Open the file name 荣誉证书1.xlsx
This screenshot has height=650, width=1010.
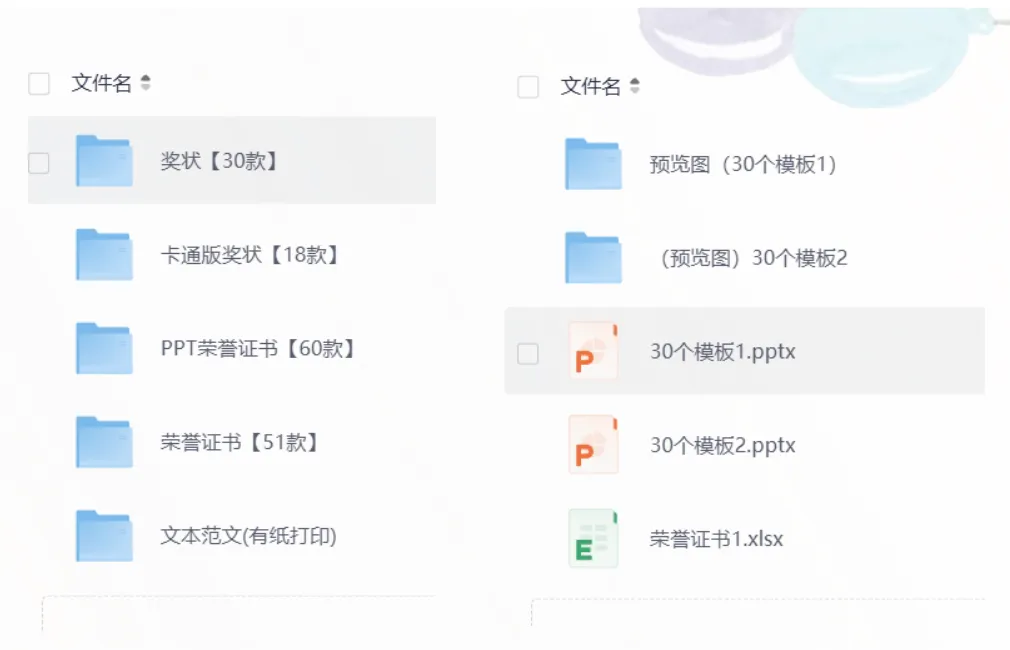(716, 539)
